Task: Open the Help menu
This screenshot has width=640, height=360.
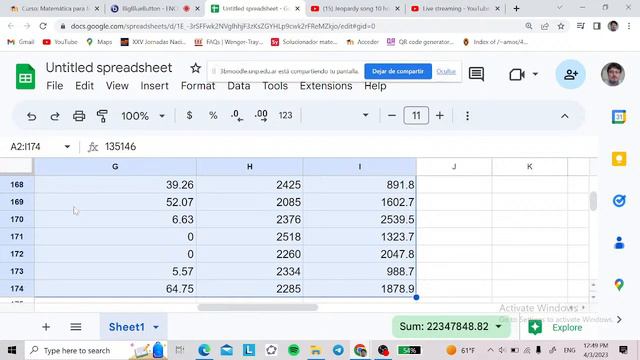Action: [375, 86]
